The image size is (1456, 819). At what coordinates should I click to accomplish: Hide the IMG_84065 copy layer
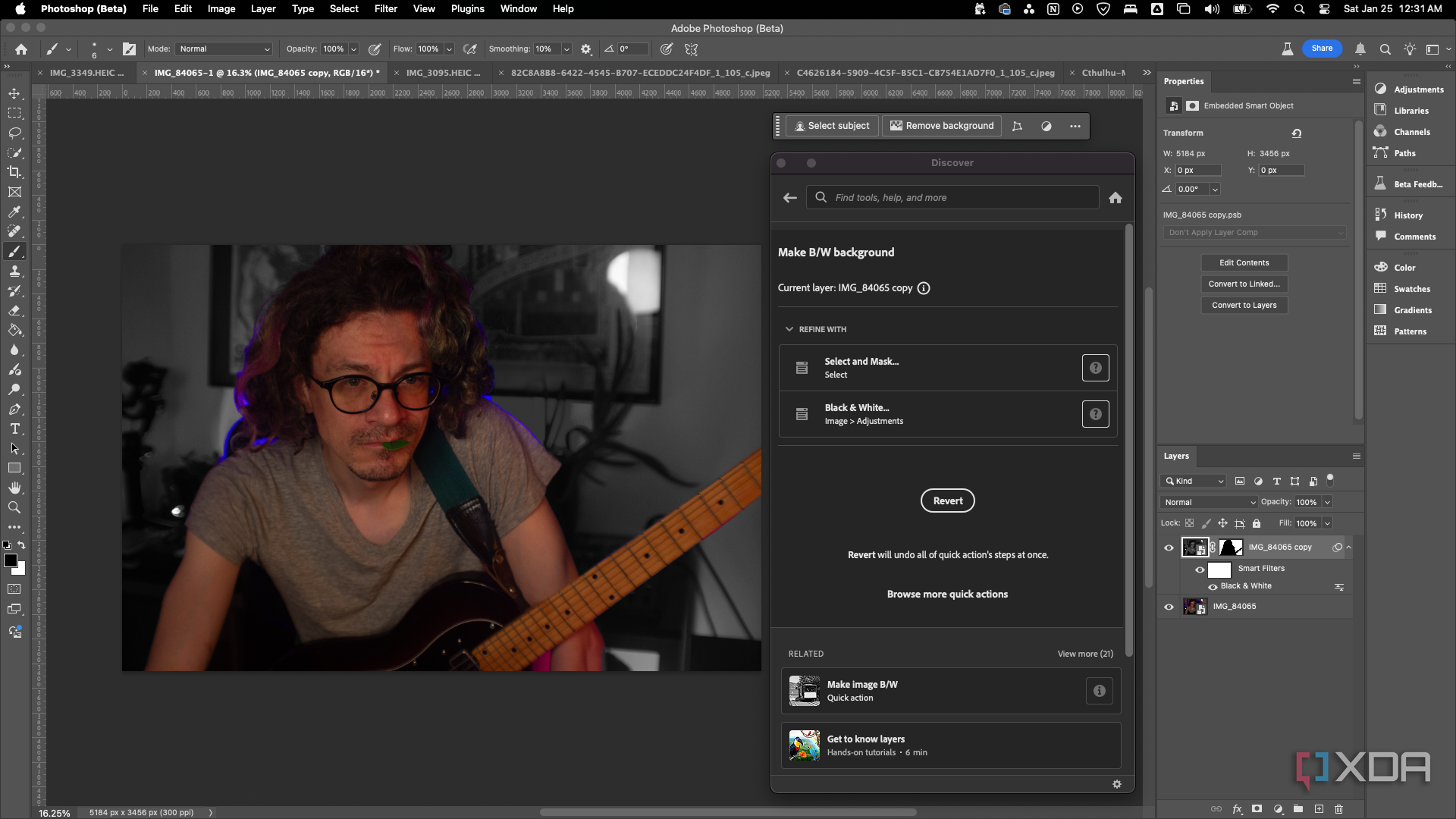1169,548
